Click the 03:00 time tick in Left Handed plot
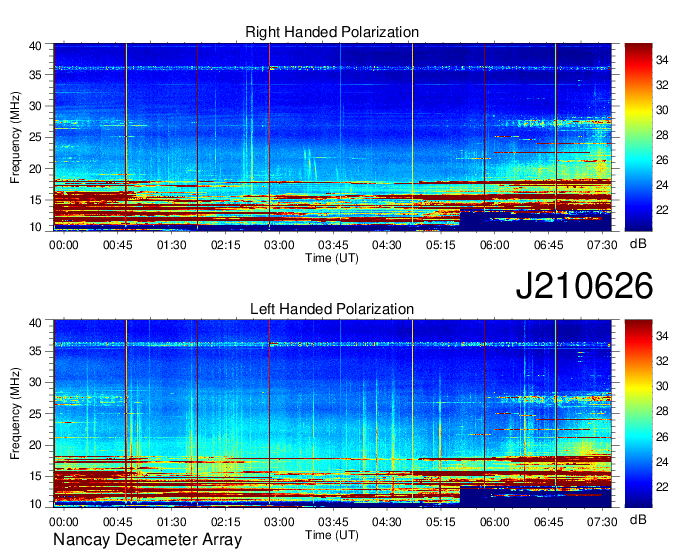680x552 pixels. 279,522
